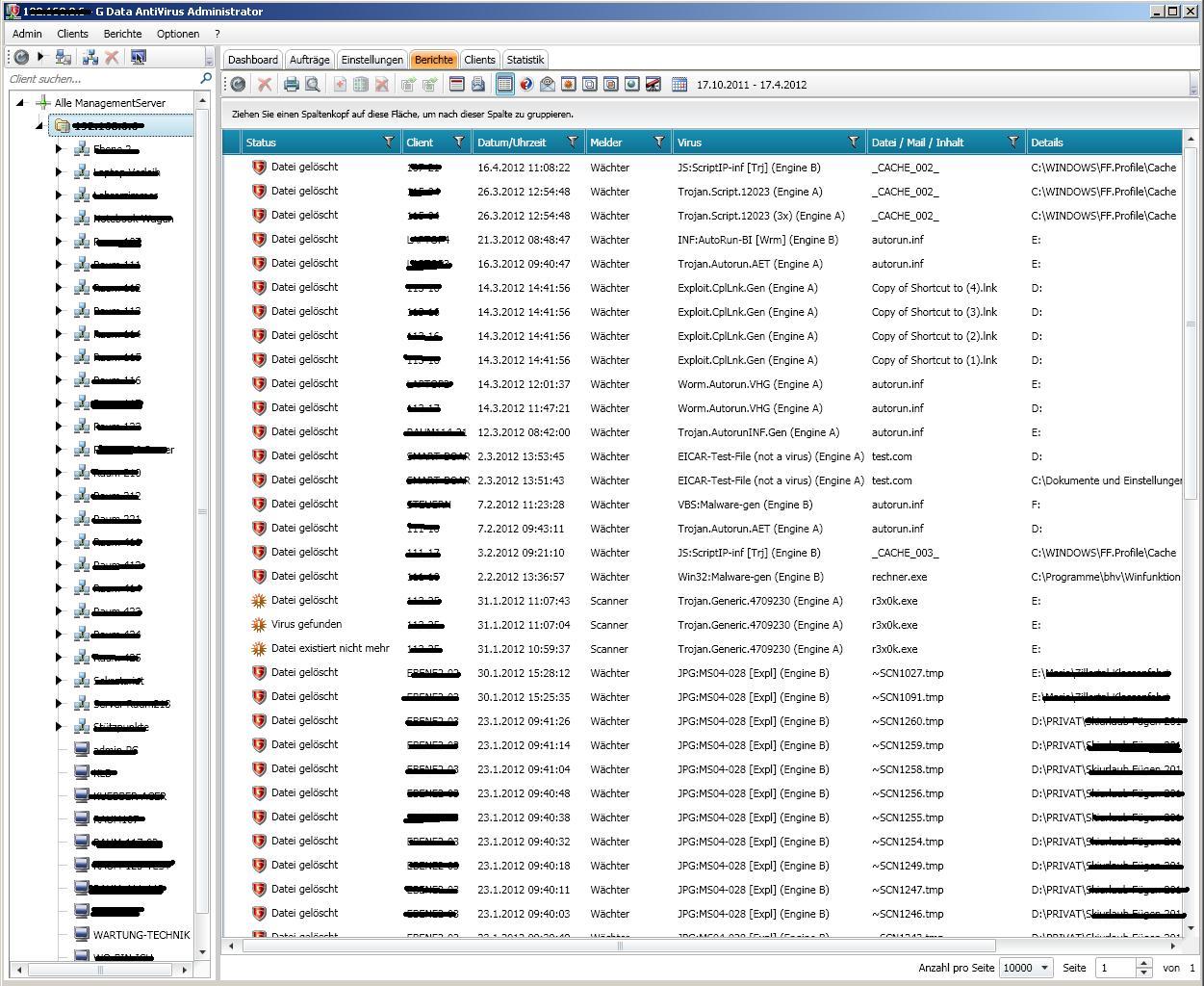Screen dimensions: 1204x986
Task: Click the print icon in reports toolbar
Action: (292, 85)
